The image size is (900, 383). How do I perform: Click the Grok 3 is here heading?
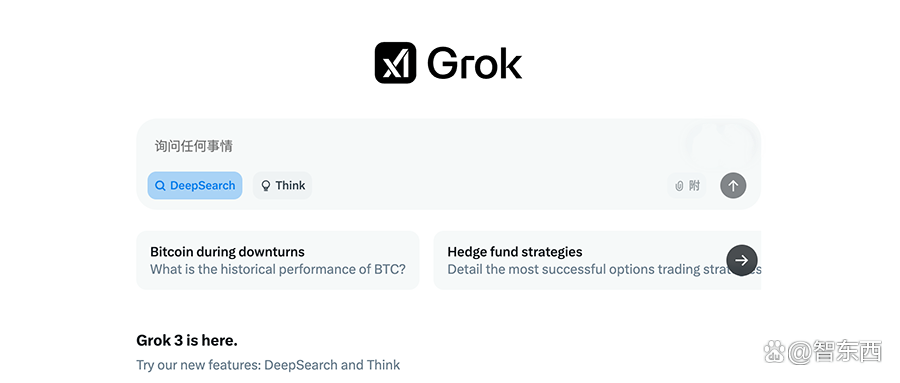click(x=187, y=341)
